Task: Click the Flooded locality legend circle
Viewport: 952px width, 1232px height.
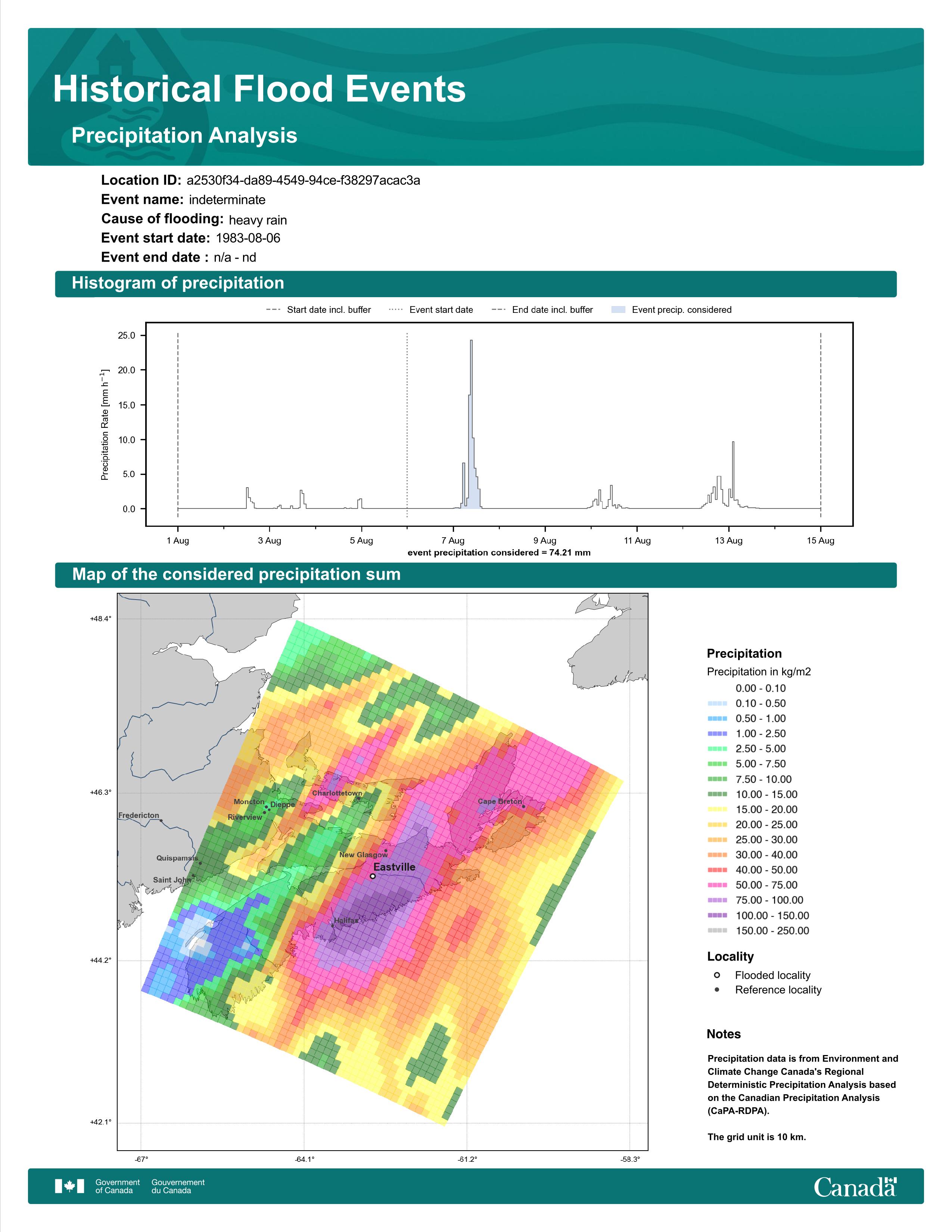Action: click(717, 975)
